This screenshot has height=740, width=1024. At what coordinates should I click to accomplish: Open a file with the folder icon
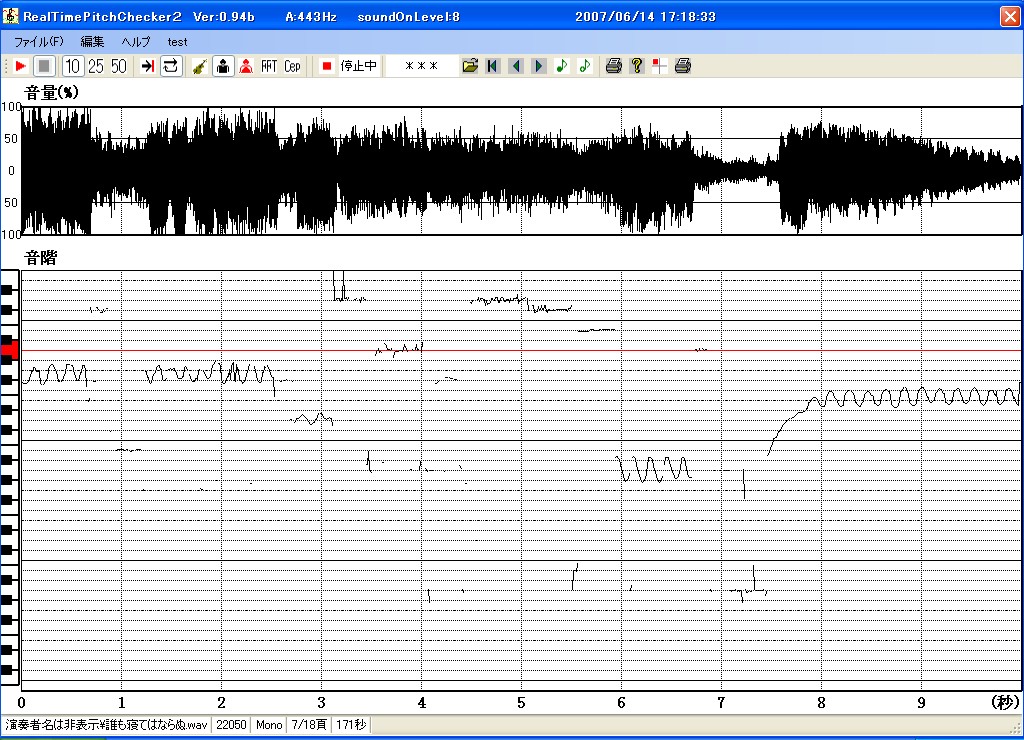click(470, 66)
